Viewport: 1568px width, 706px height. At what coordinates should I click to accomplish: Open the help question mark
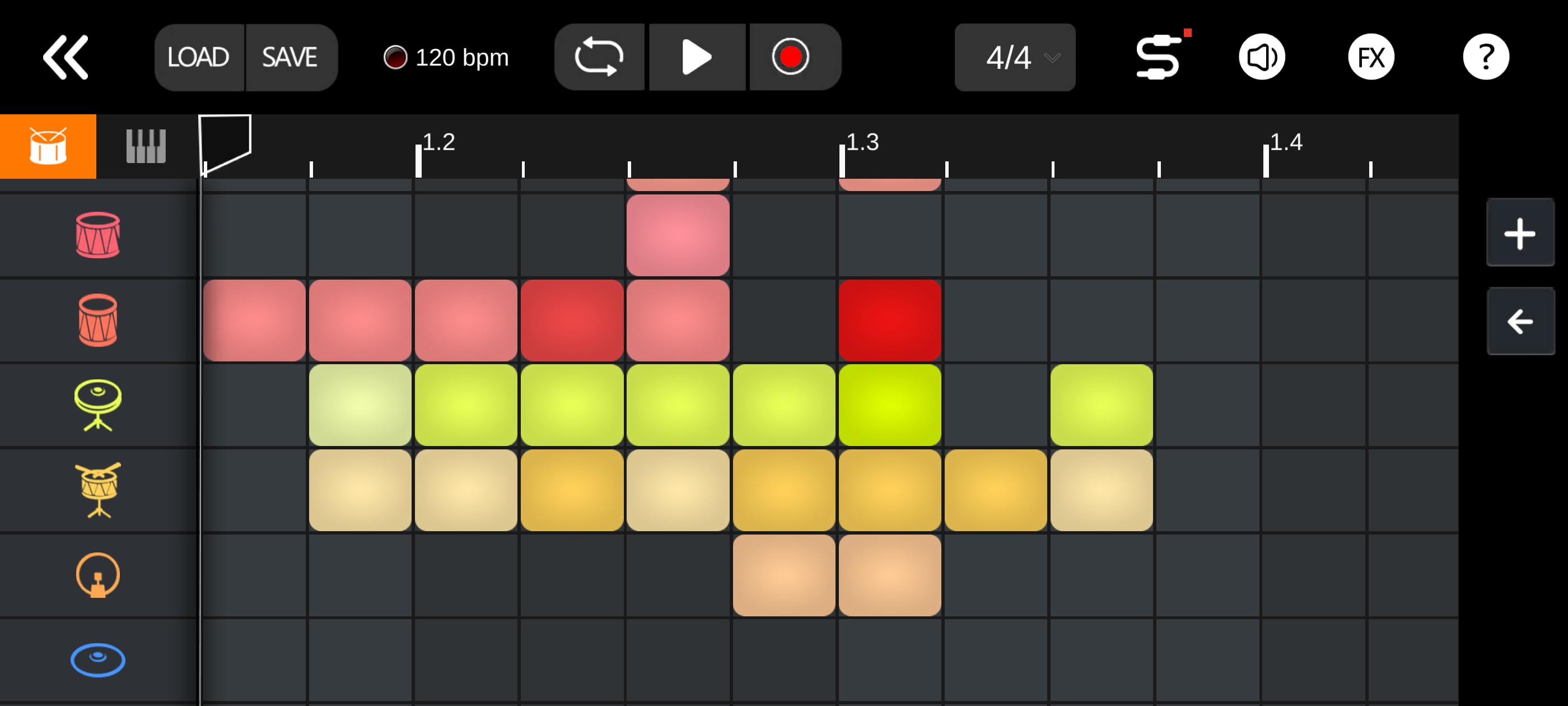click(1485, 57)
